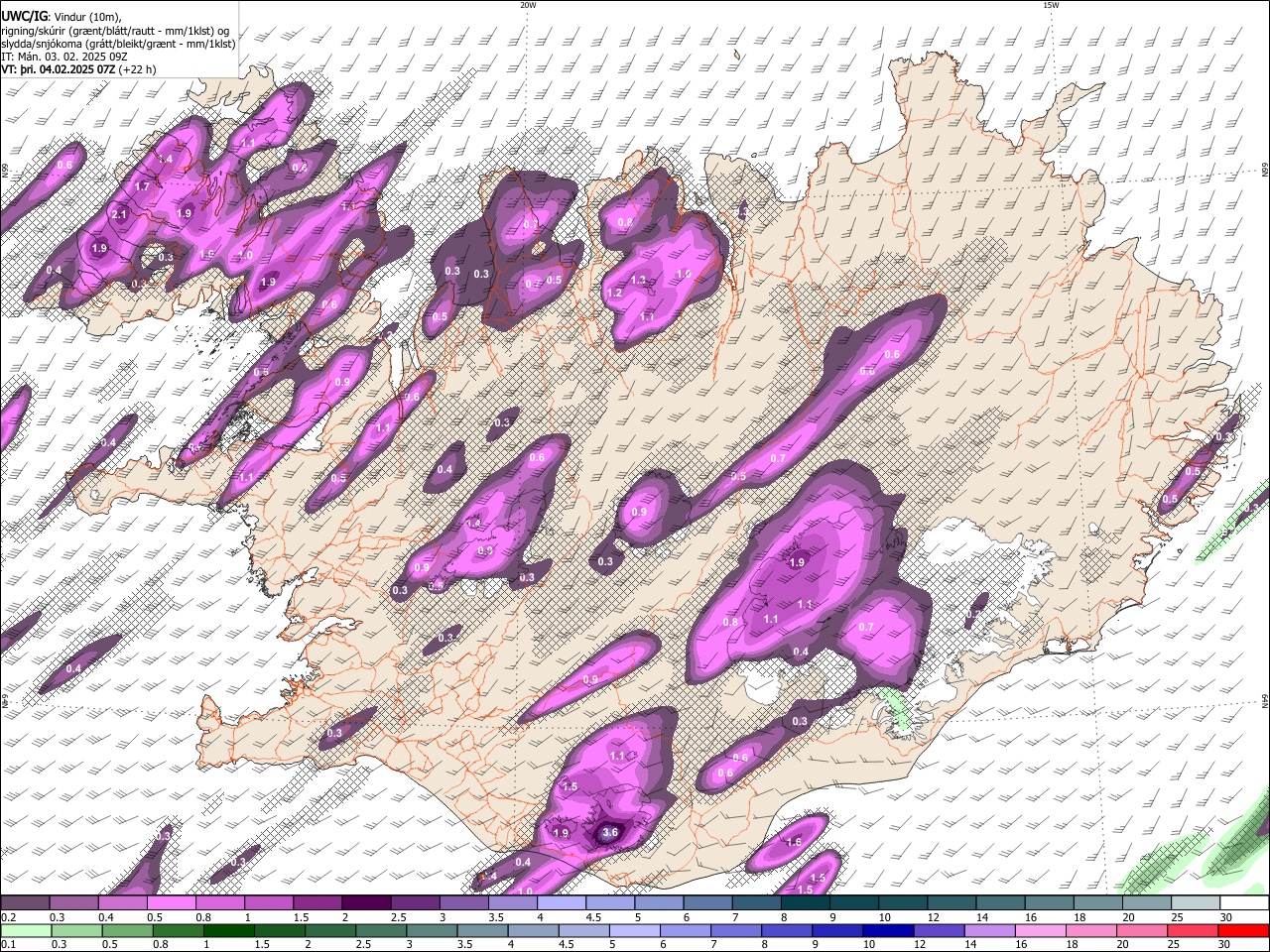
Task: Click the '2.5' label in the snow legend
Action: [398, 917]
